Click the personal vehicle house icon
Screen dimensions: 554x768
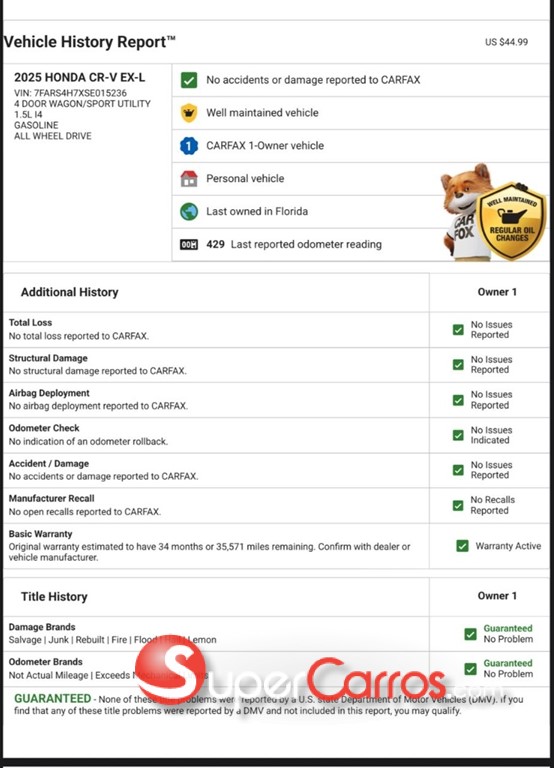click(189, 178)
